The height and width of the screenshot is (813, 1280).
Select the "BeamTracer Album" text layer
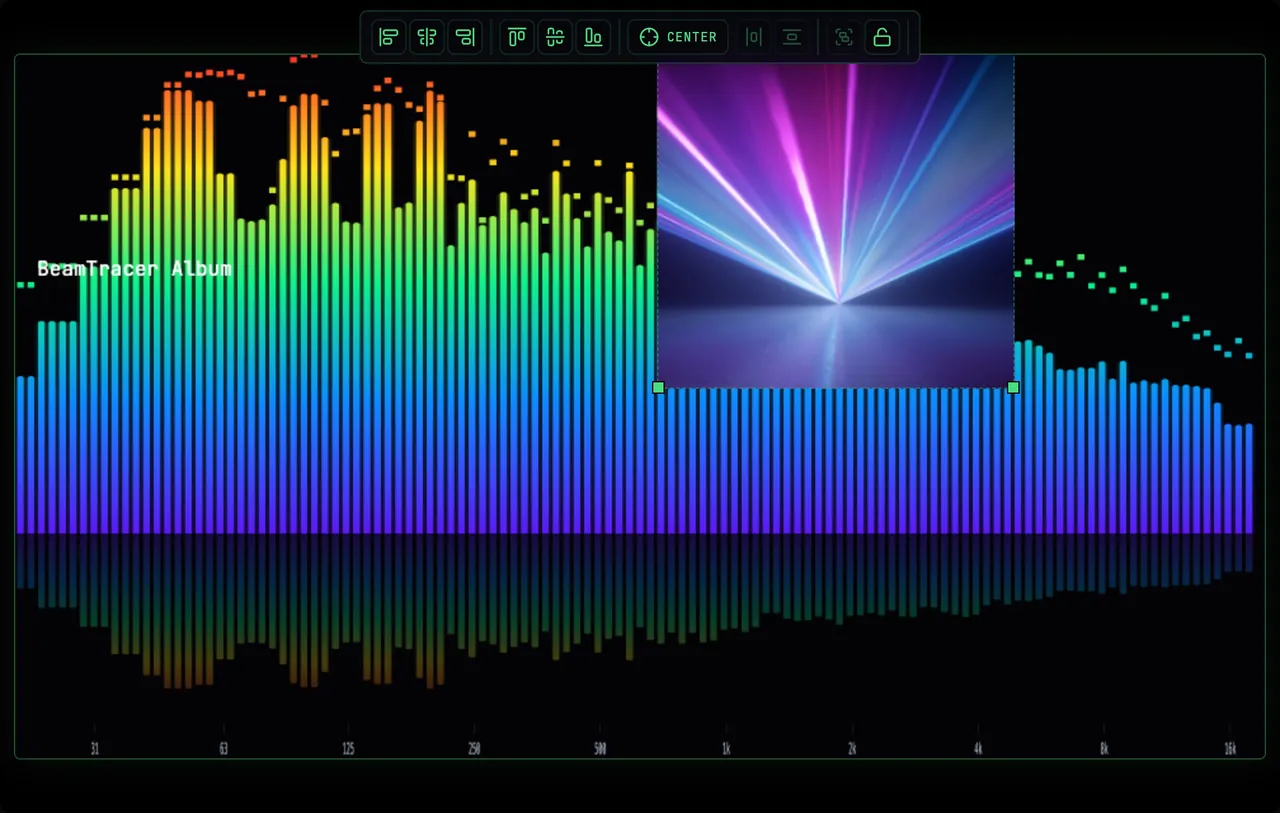coord(134,268)
